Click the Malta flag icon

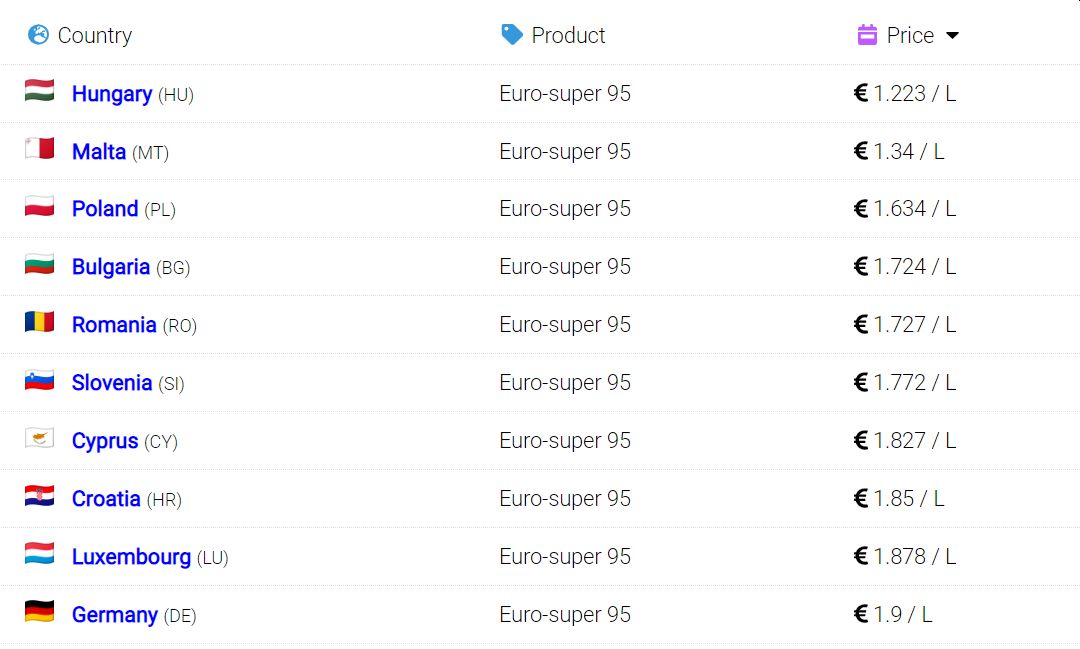tap(39, 149)
